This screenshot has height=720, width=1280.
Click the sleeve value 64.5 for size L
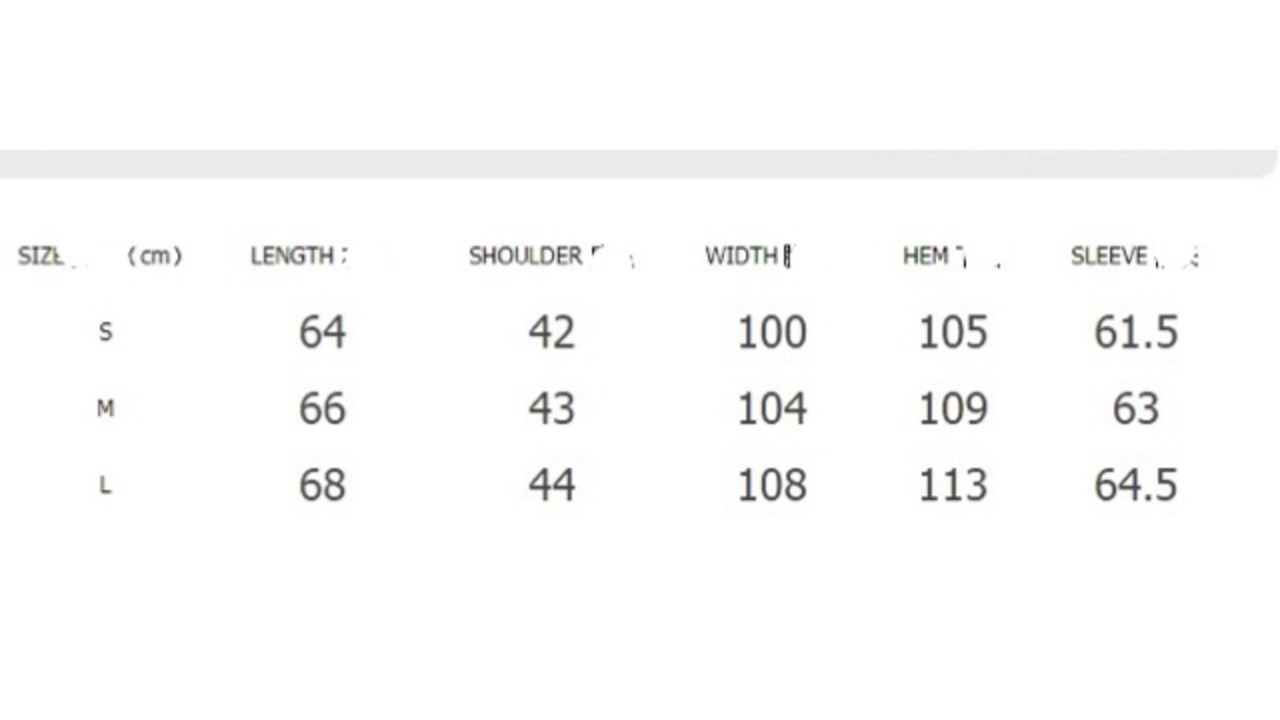point(1136,485)
